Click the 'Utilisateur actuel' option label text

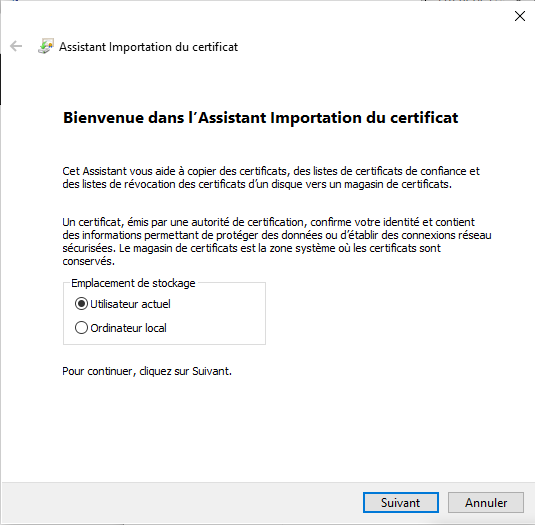130,304
